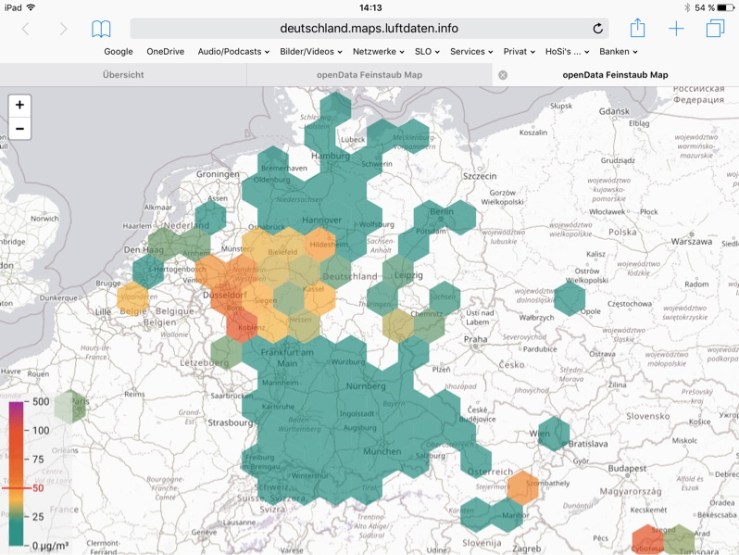Switch to the middle openData Feinstaub Map tab
739x555 pixels.
click(369, 75)
